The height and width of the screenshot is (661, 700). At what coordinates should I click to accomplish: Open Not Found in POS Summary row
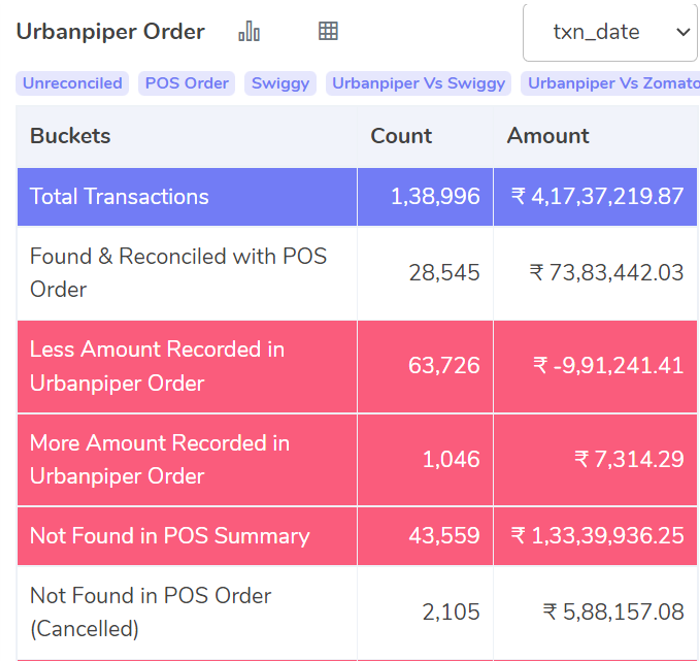click(357, 536)
